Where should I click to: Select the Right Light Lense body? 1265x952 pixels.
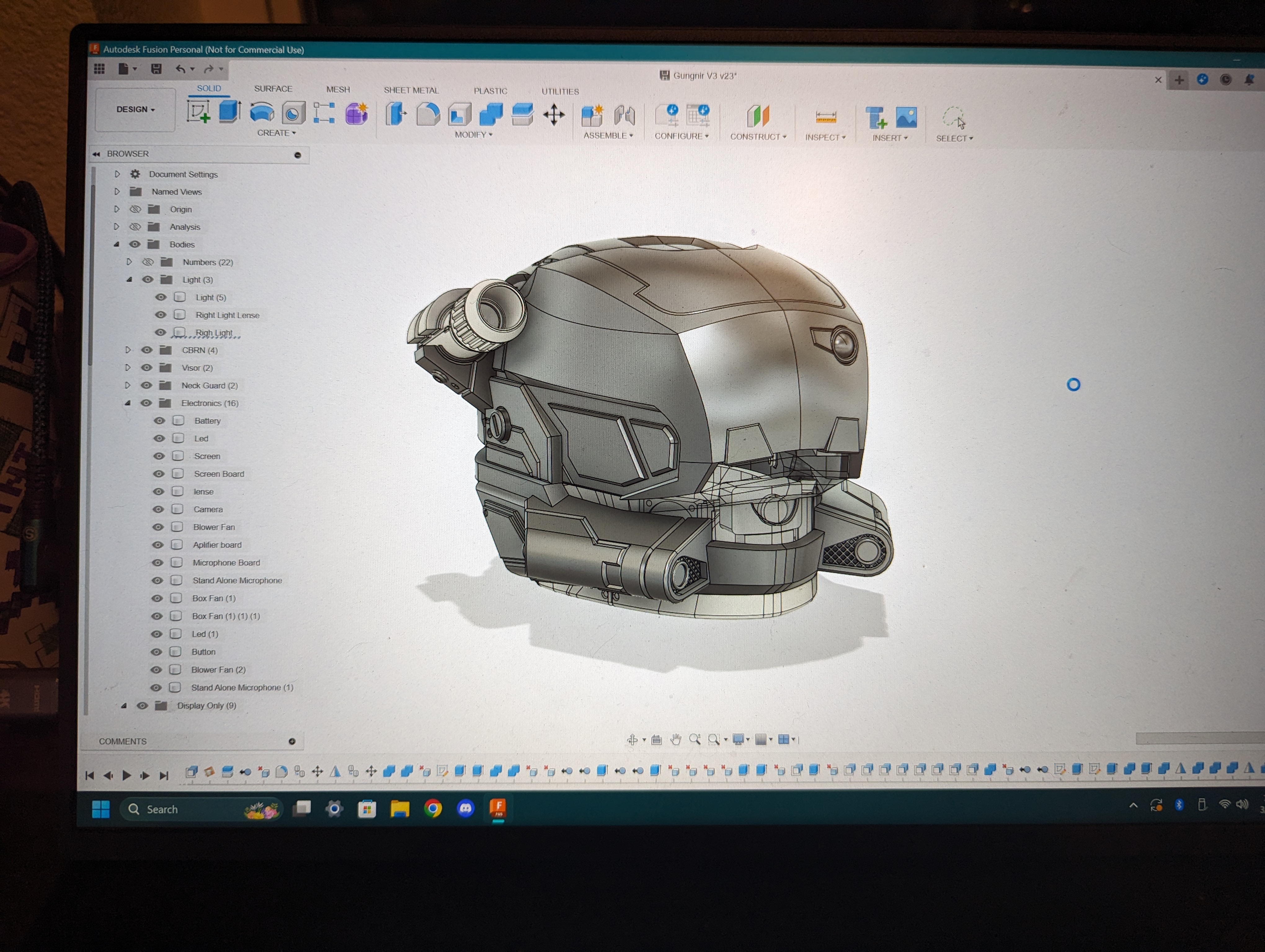[x=227, y=315]
